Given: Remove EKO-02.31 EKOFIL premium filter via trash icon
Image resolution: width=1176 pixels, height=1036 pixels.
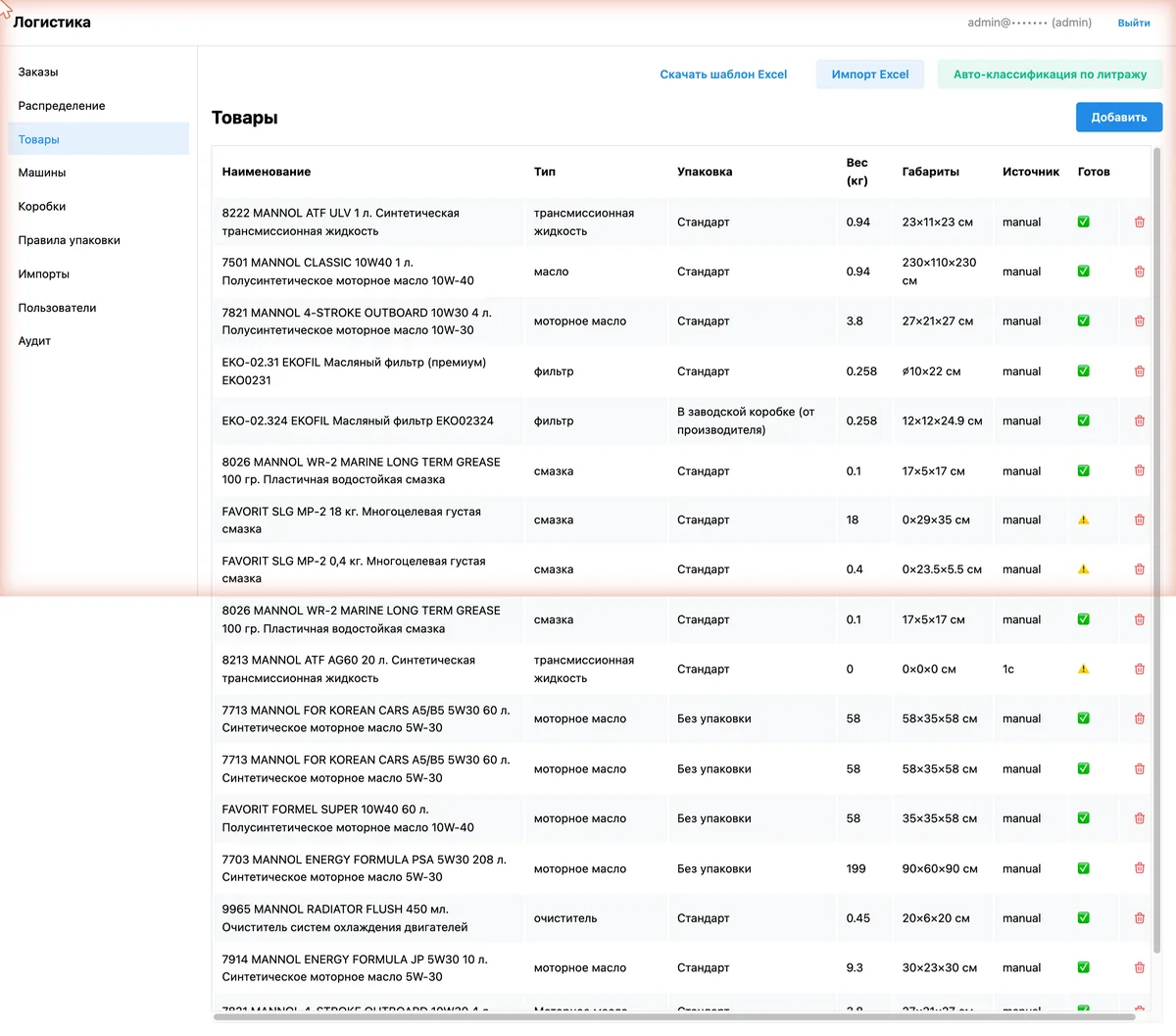Looking at the screenshot, I should click(1139, 371).
